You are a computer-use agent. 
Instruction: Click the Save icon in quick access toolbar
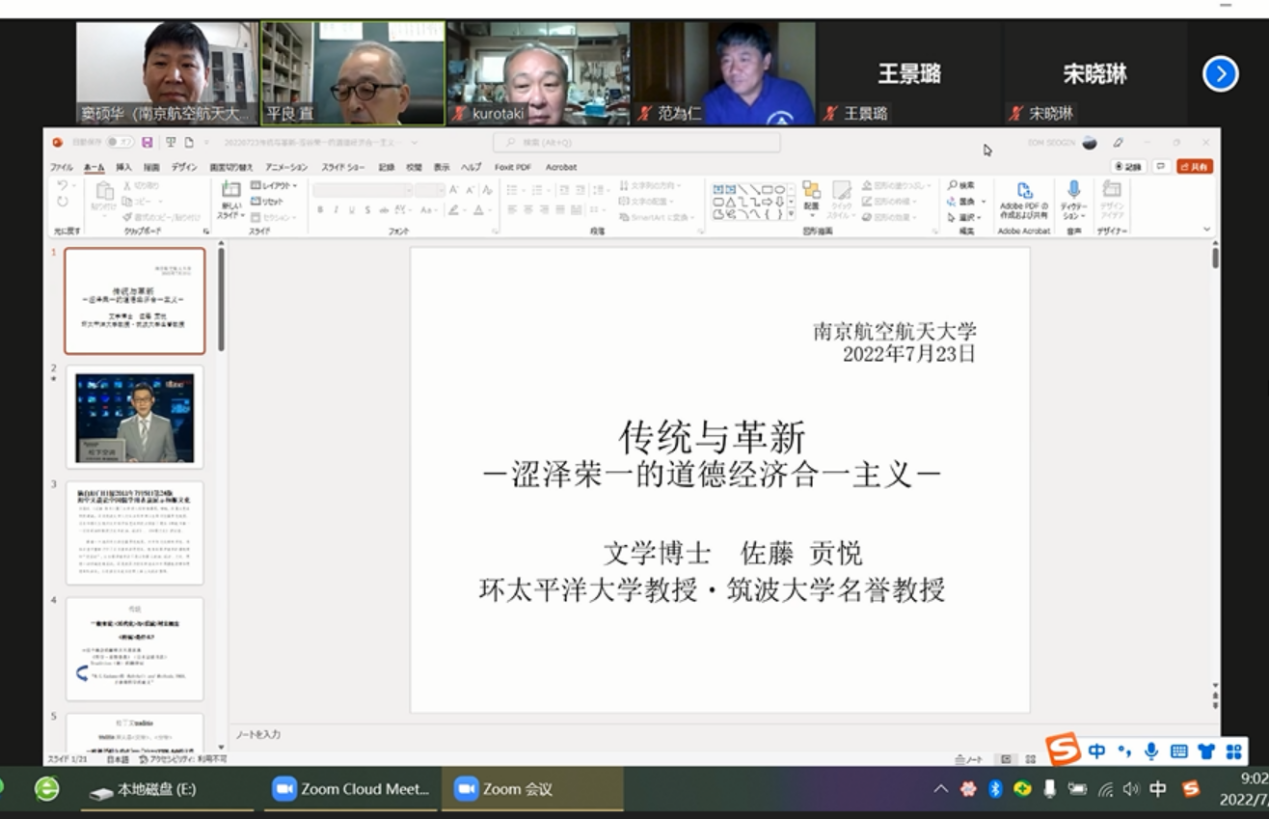(x=147, y=143)
